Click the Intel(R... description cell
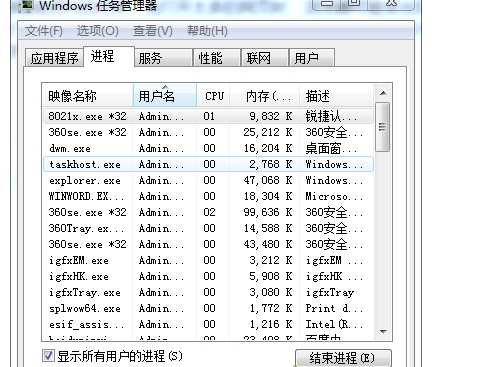481x367 pixels. click(x=334, y=324)
